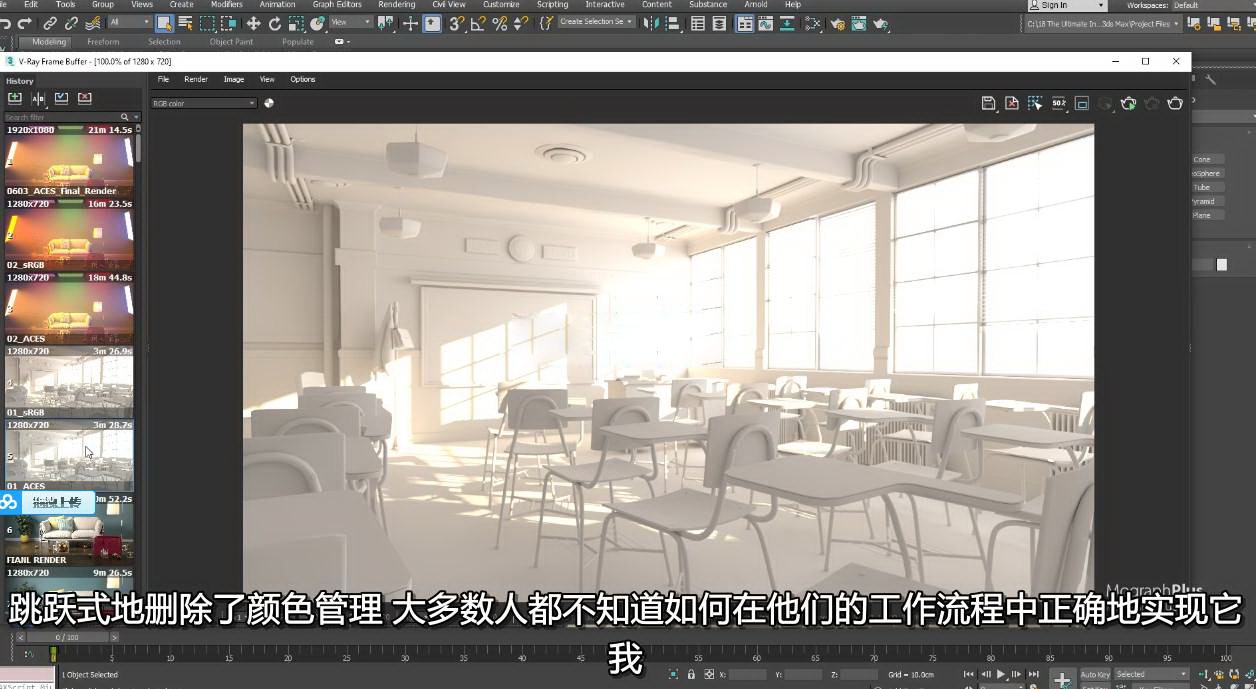Toggle the VFB region render icon
This screenshot has width=1256, height=689.
(x=1081, y=103)
